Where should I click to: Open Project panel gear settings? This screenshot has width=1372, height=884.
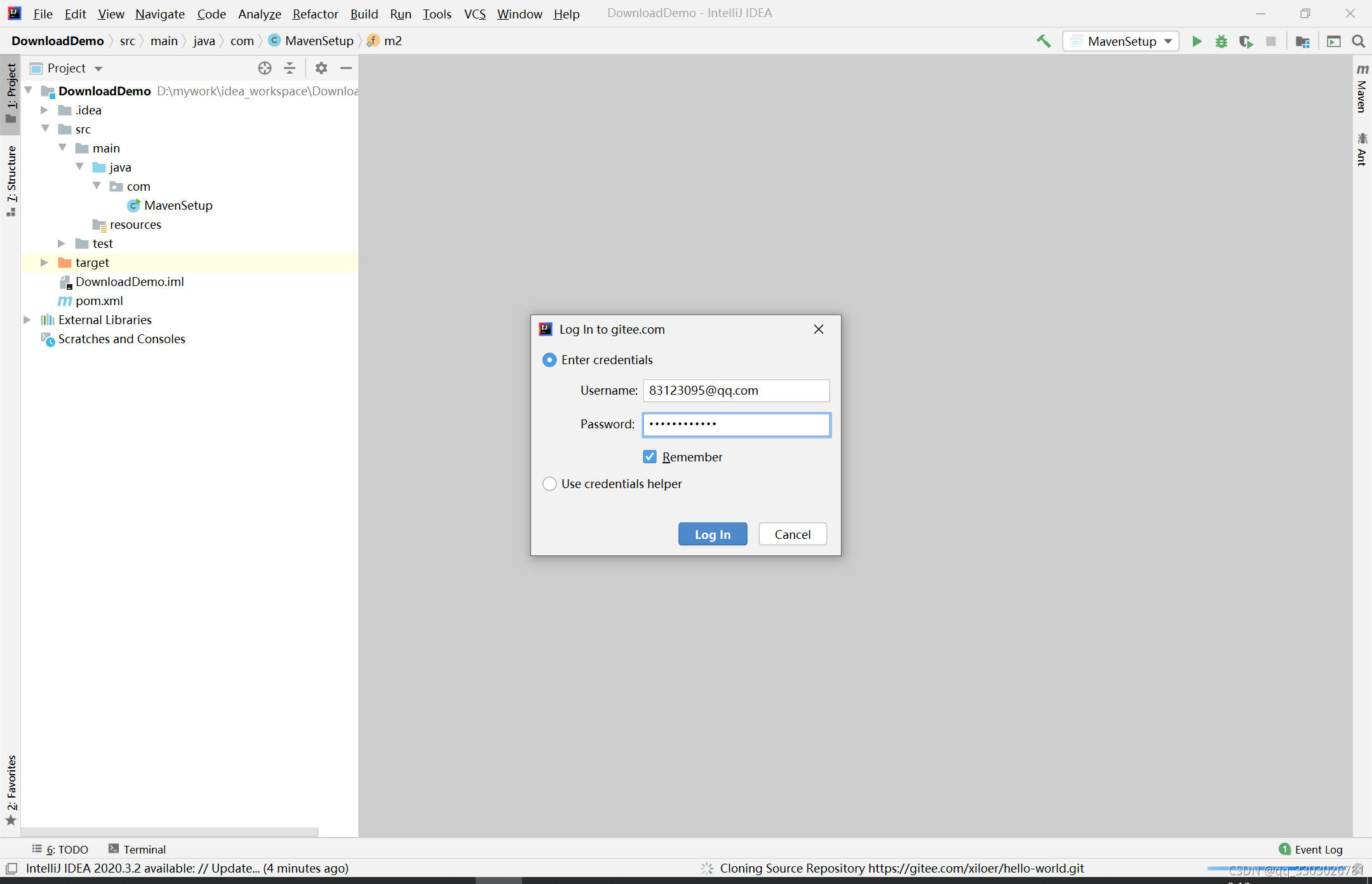321,68
